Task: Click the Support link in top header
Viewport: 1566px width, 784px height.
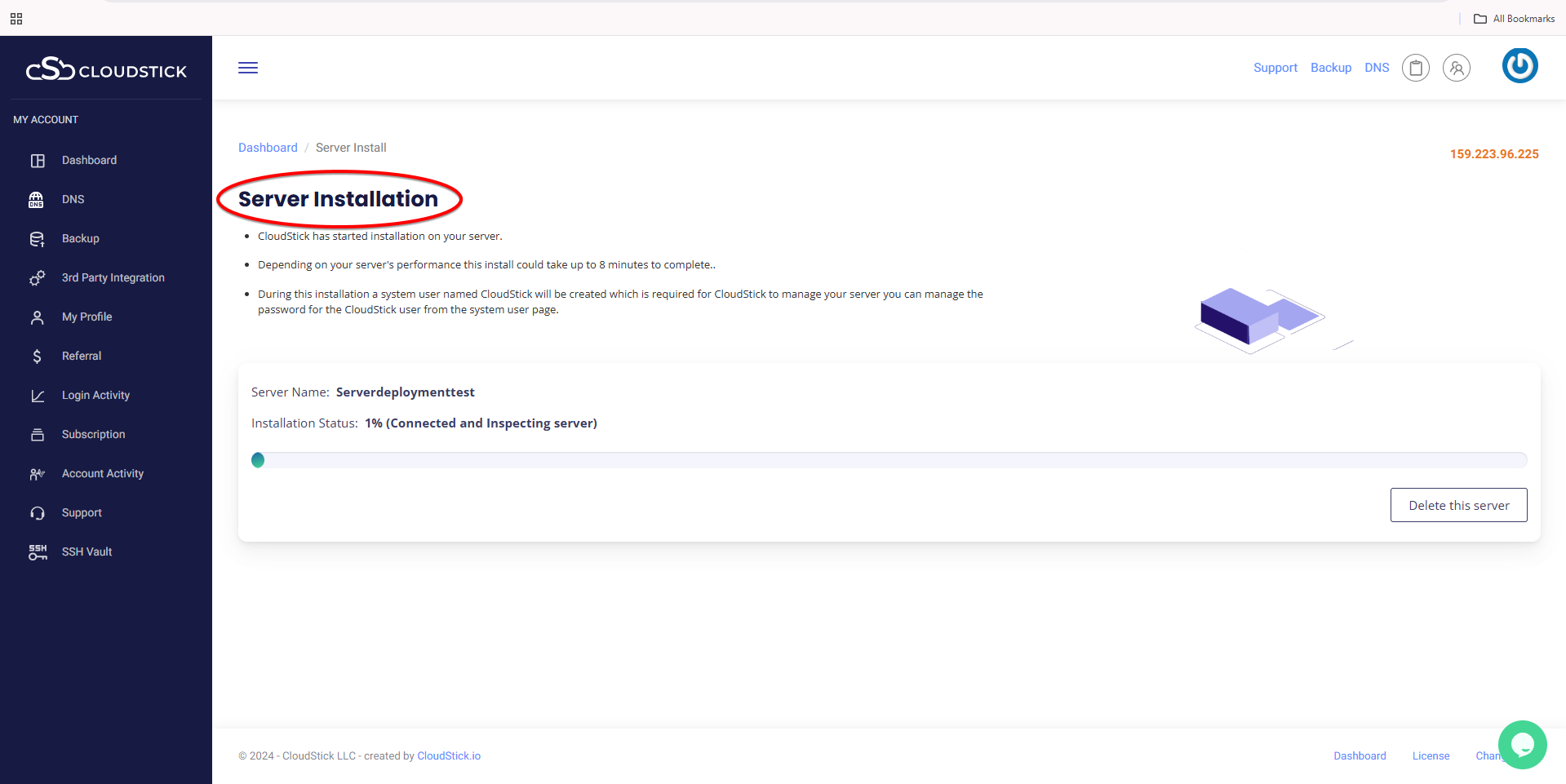Action: point(1275,68)
